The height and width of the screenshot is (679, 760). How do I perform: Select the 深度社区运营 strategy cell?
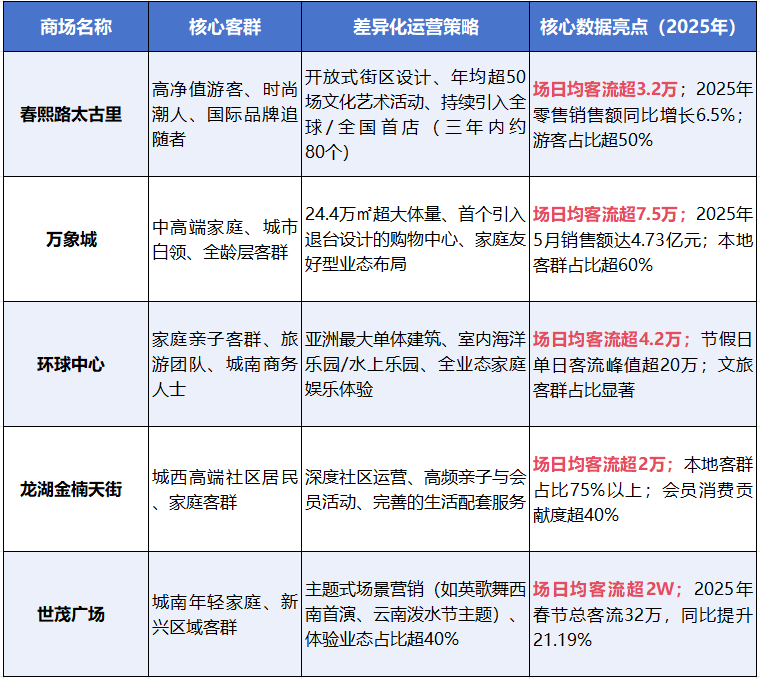pos(415,490)
